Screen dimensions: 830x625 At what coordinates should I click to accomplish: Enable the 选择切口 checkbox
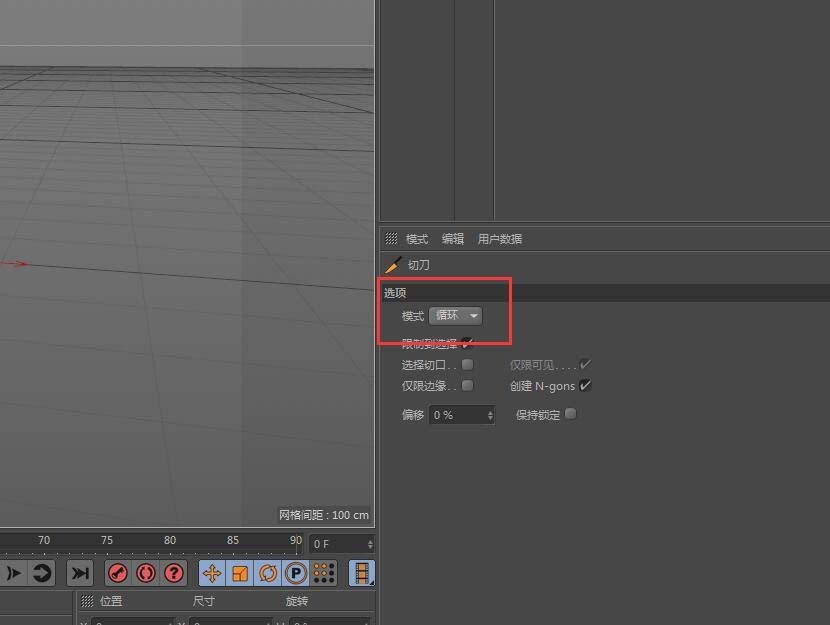pos(467,364)
